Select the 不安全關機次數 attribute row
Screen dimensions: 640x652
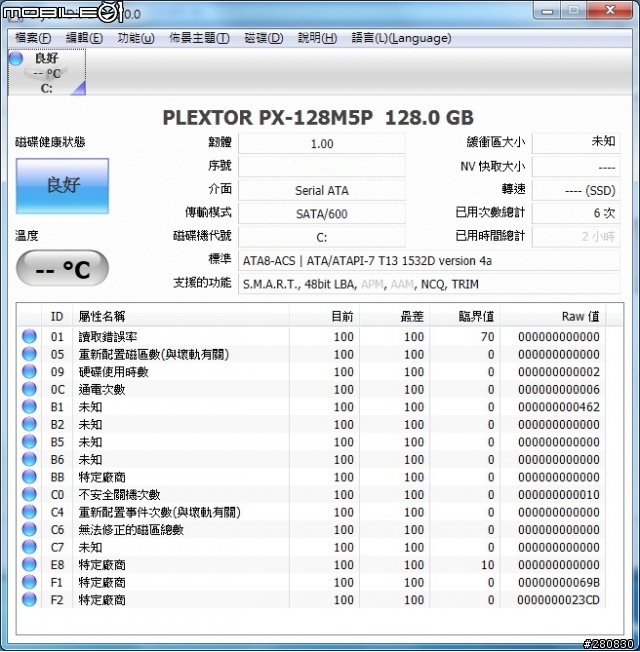pyautogui.click(x=311, y=494)
